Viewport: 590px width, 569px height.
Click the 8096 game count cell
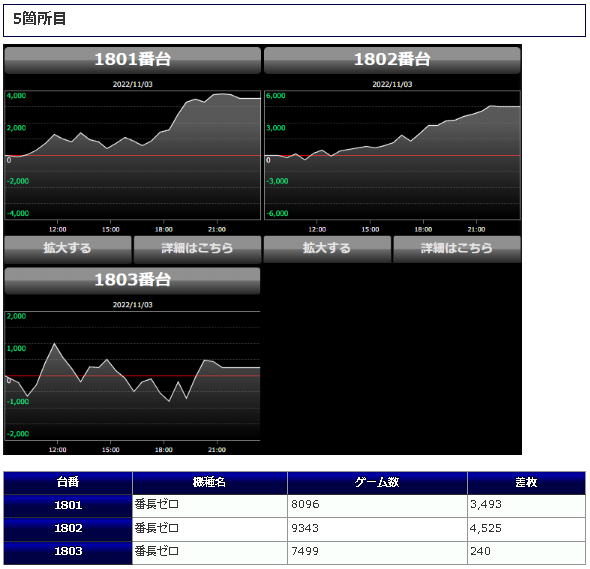click(x=377, y=506)
